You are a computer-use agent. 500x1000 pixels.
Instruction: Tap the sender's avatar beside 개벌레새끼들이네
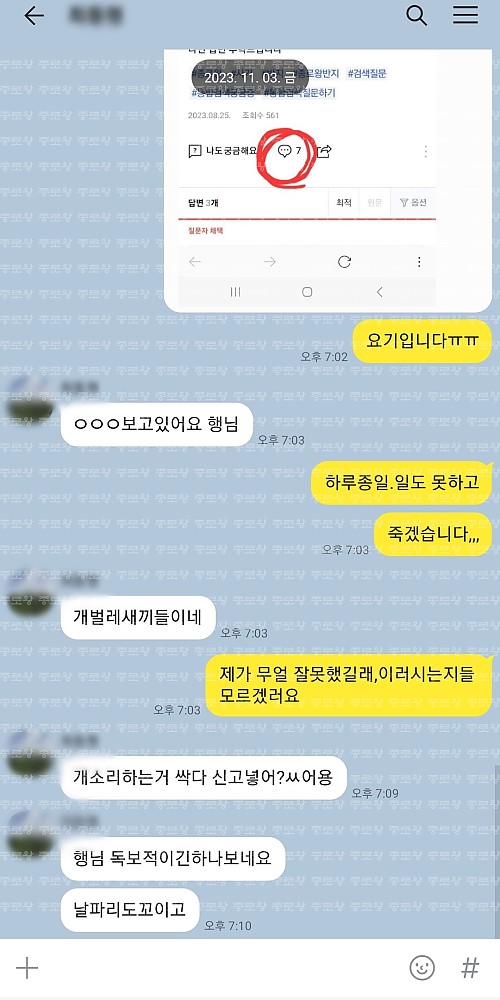[x=29, y=594]
